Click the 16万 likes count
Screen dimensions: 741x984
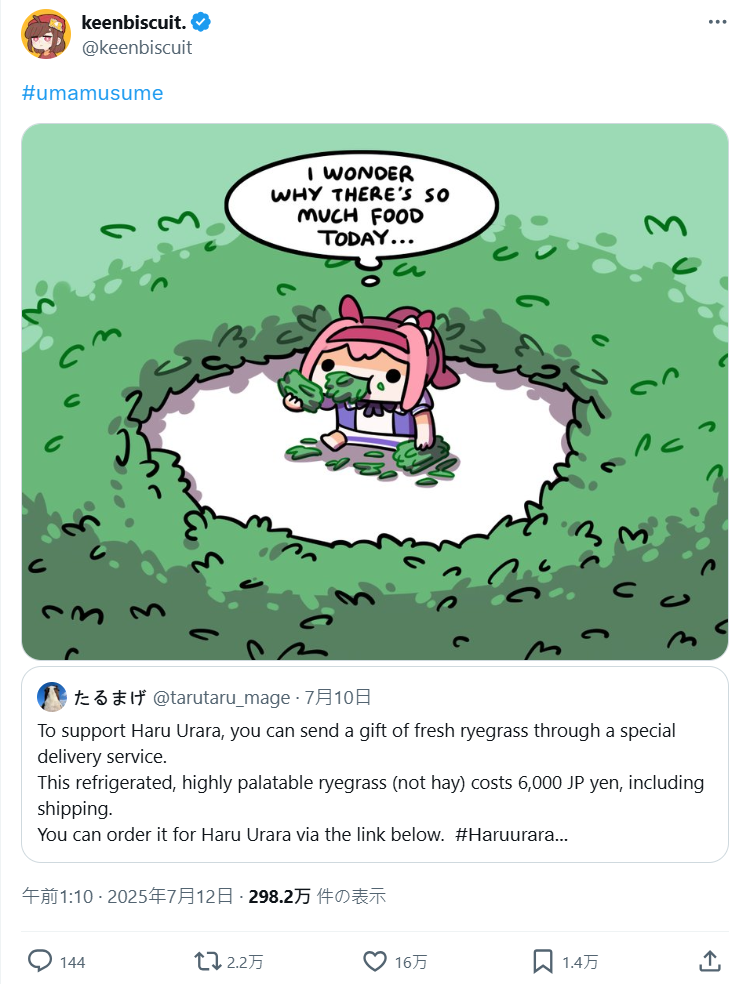click(x=411, y=962)
